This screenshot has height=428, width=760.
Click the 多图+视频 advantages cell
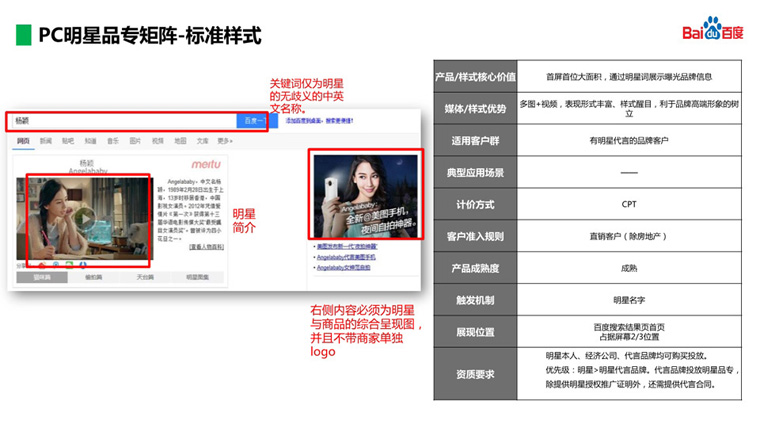[x=629, y=109]
